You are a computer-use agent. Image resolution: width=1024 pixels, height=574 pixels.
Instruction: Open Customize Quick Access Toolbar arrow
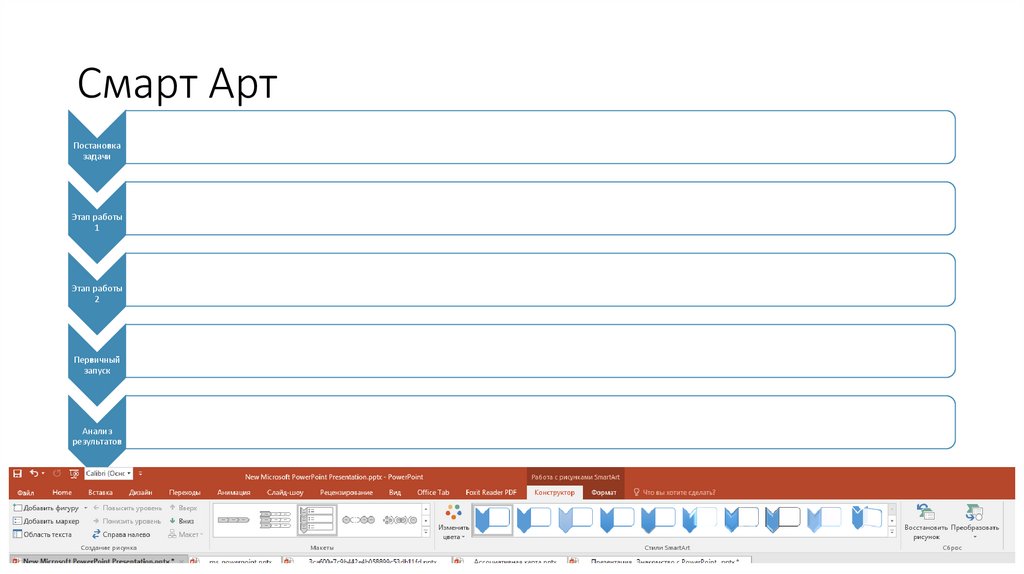point(140,473)
